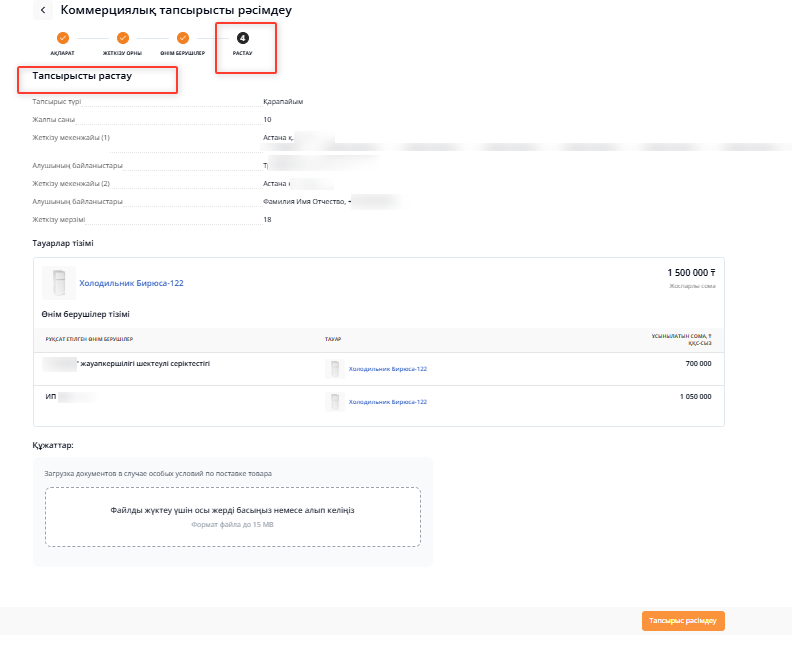Click the ҰСЫНЫЛАТЫН СОМА column header
Viewport: 792px width, 647px height.
[x=681, y=339]
